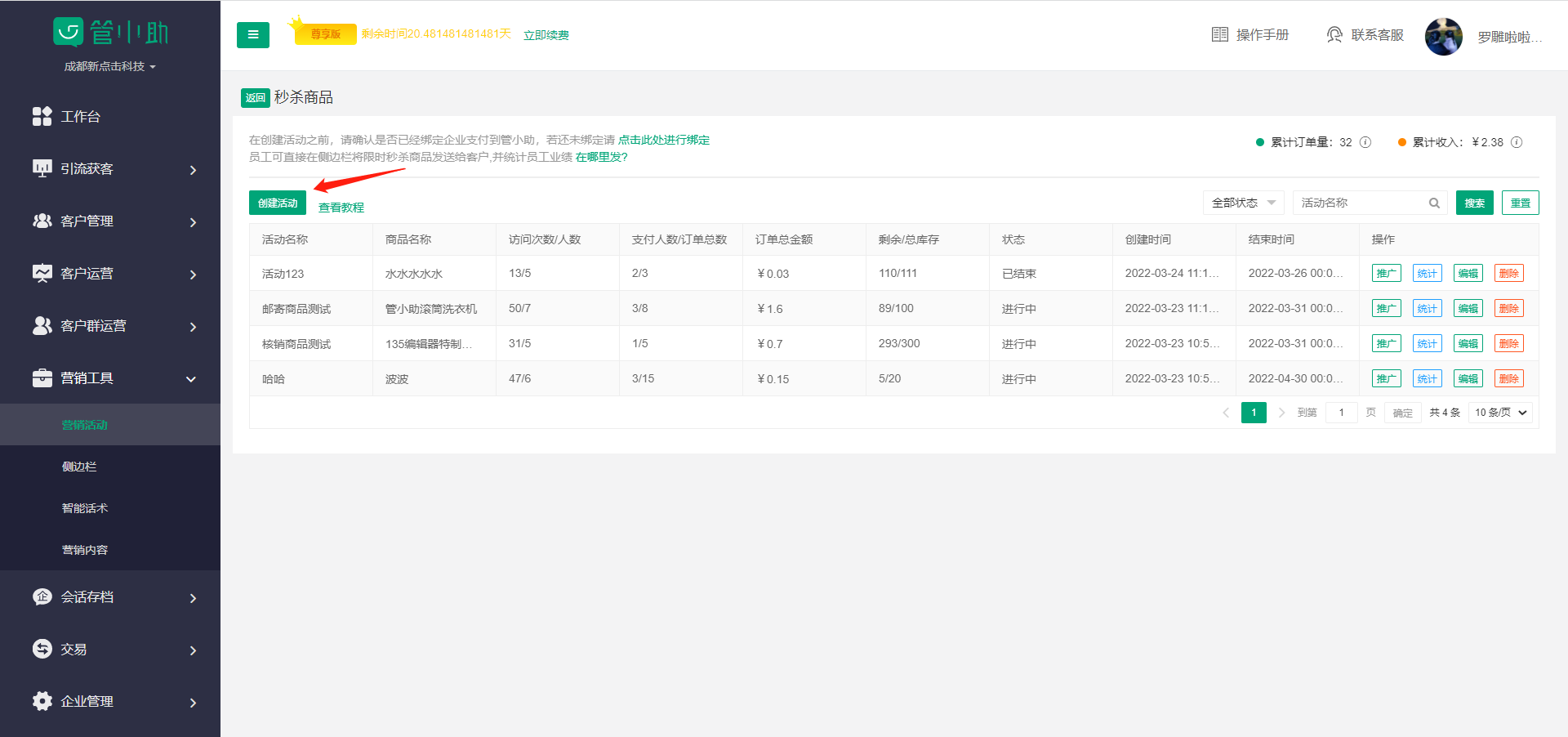Click the user avatar picture

(1444, 37)
